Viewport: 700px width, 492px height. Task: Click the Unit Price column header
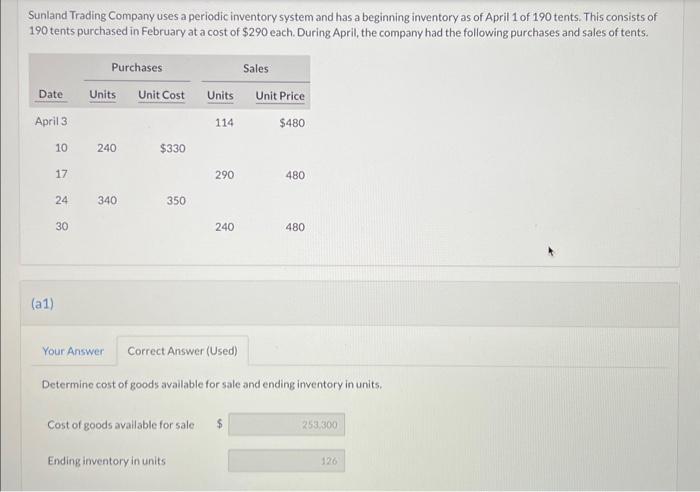tap(280, 96)
